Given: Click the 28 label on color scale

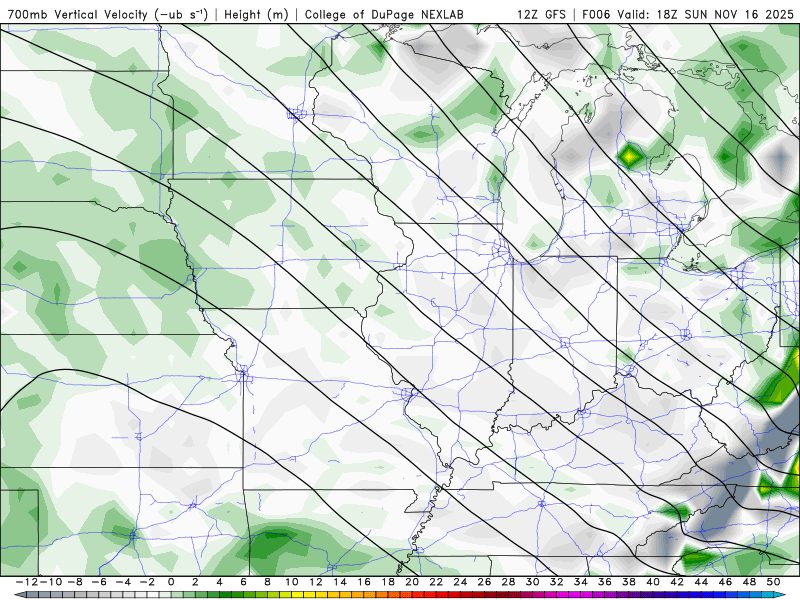Looking at the screenshot, I should (x=508, y=582).
